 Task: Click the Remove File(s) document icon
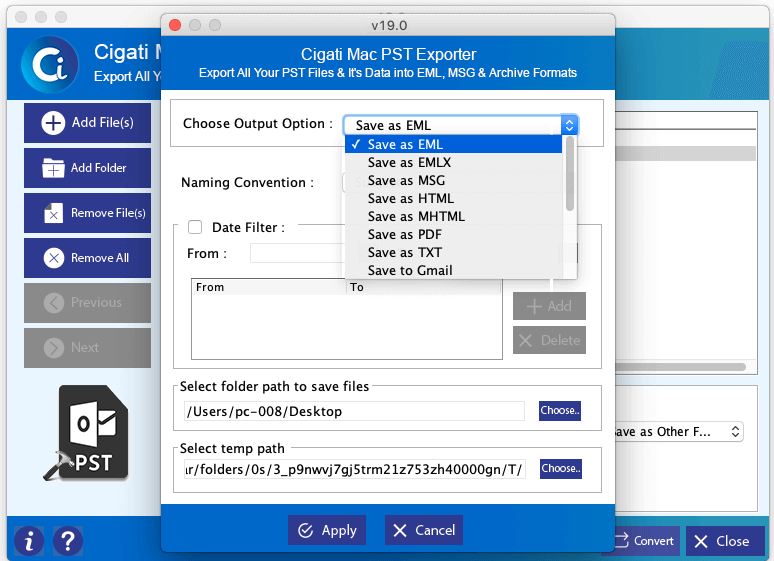[53, 213]
